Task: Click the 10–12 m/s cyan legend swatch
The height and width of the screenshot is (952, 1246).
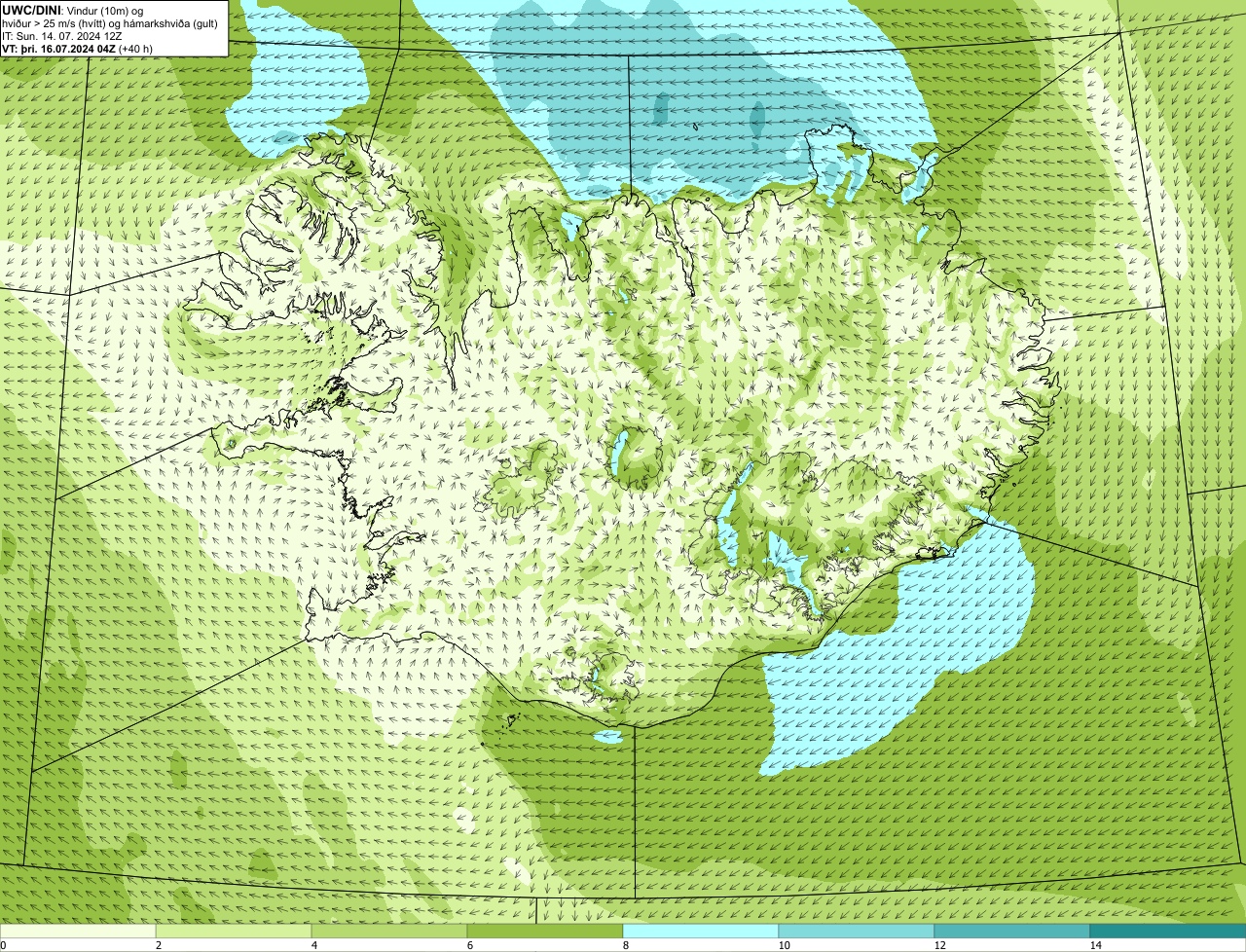Action: point(857,932)
